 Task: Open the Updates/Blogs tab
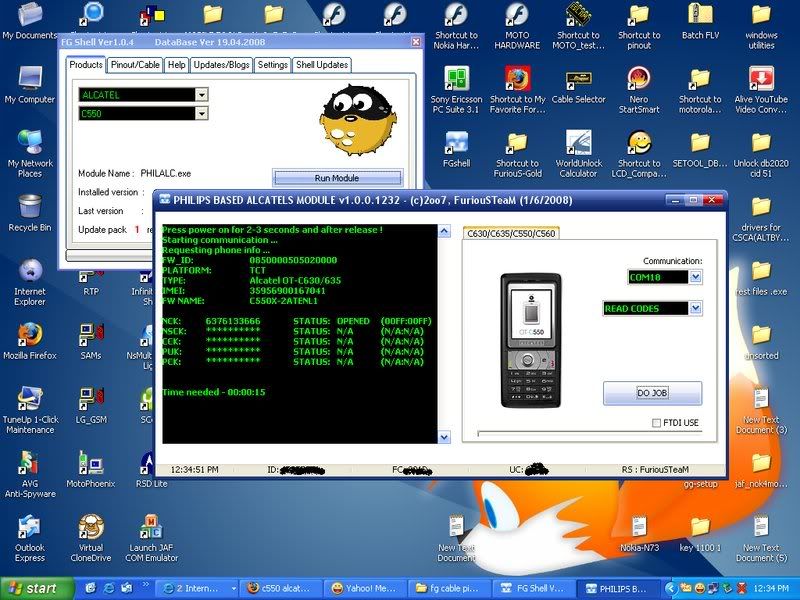pos(221,65)
